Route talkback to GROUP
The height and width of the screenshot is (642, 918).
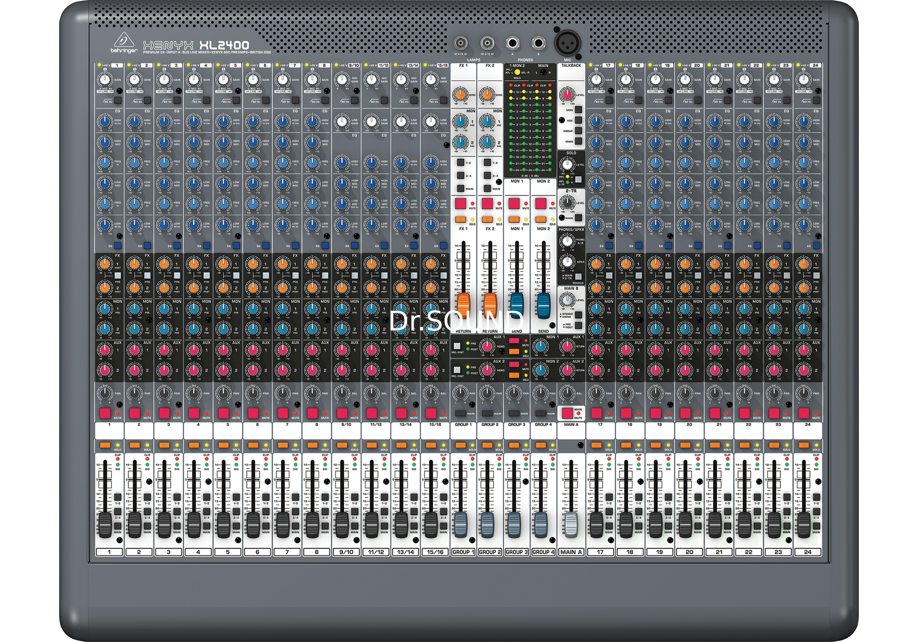pyautogui.click(x=578, y=131)
